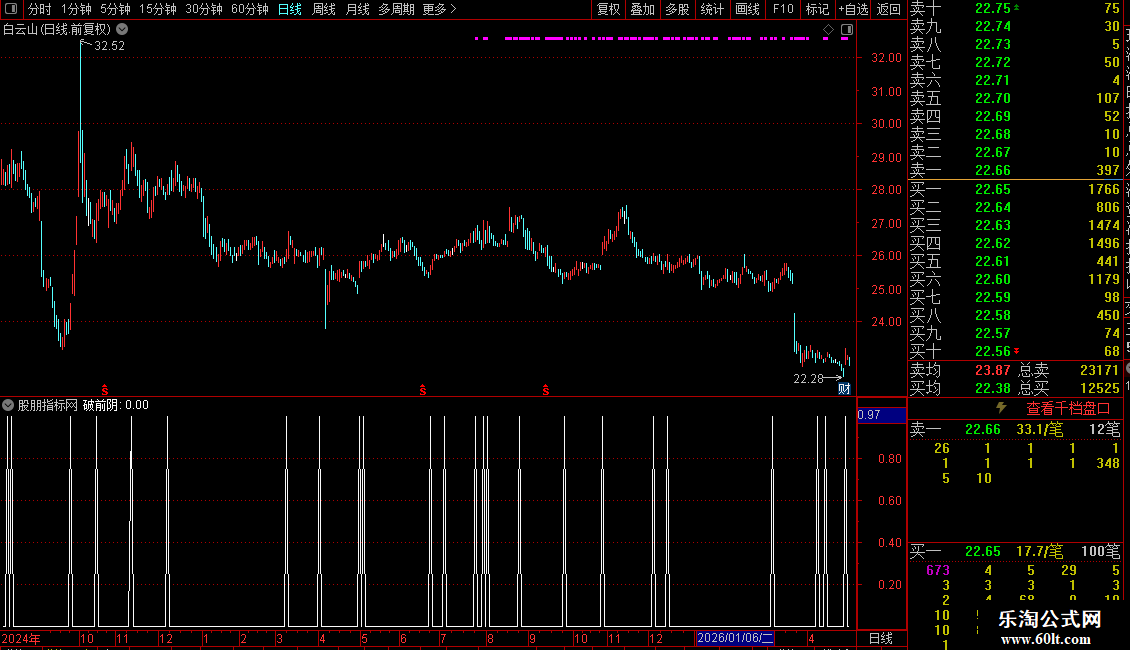Click the 2026/01/06 date label on time axis
This screenshot has width=1130, height=650.
click(735, 638)
